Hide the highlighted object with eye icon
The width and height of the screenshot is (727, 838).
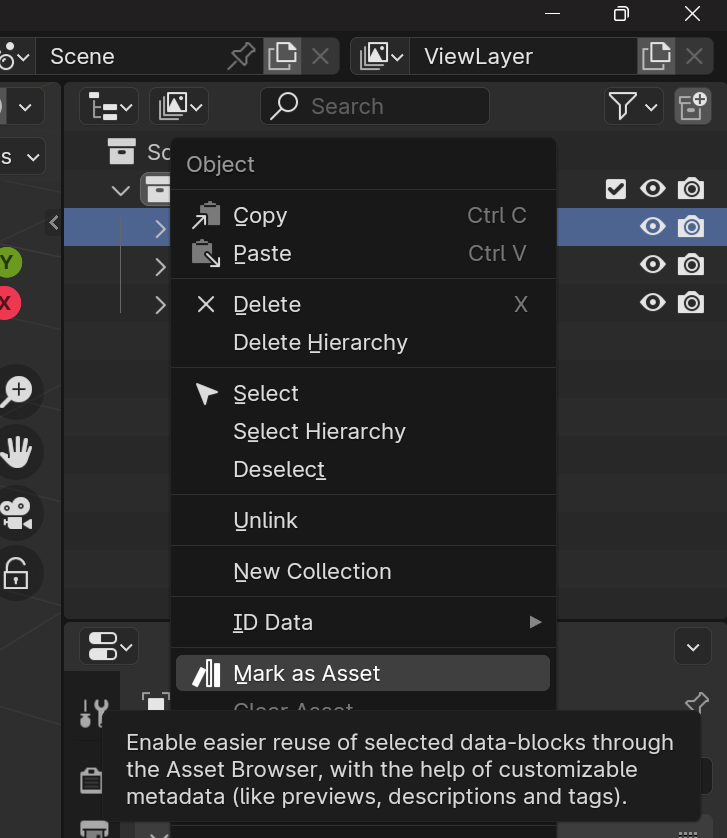coord(653,227)
